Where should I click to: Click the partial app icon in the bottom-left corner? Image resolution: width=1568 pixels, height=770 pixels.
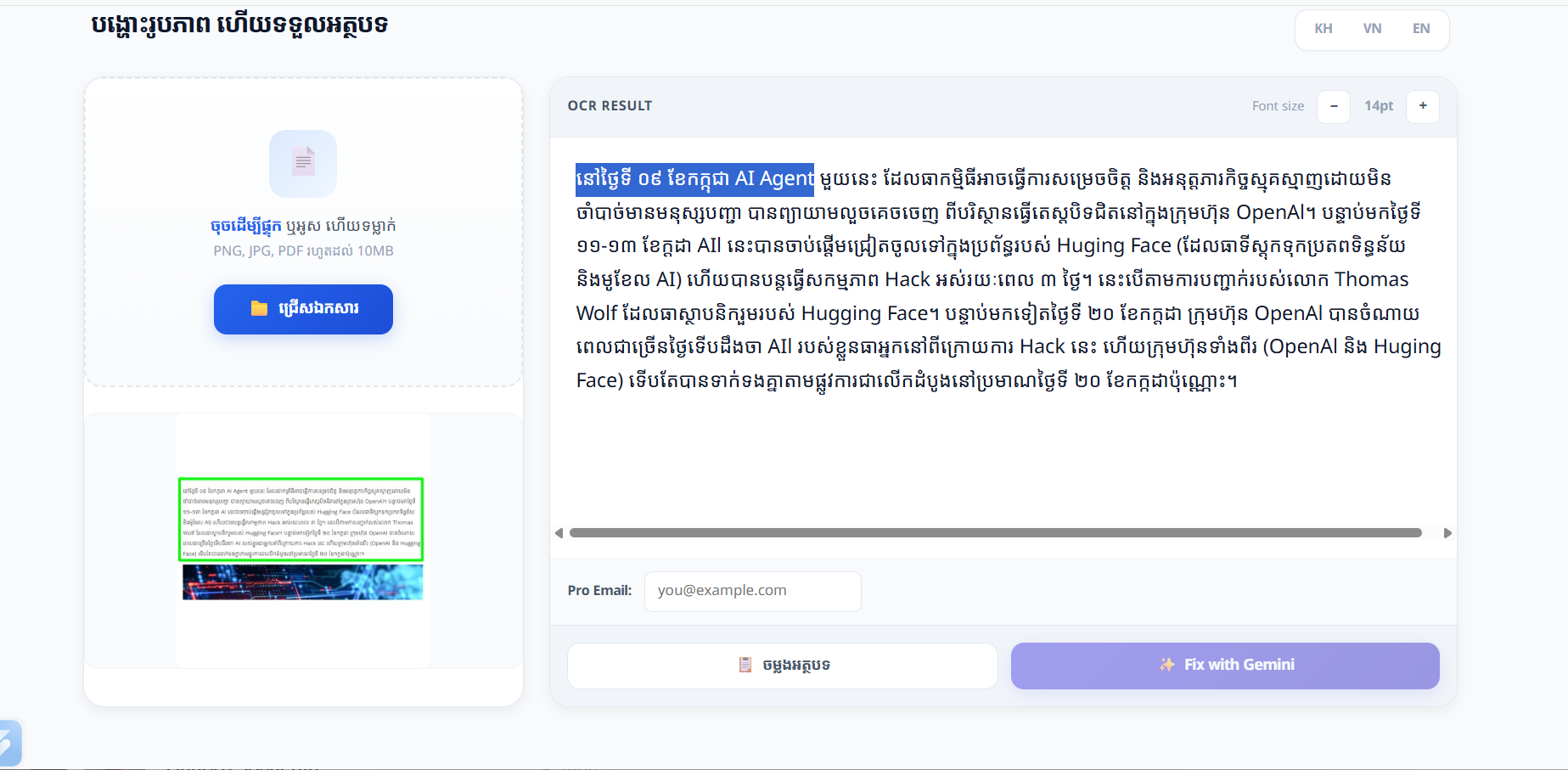[10, 745]
